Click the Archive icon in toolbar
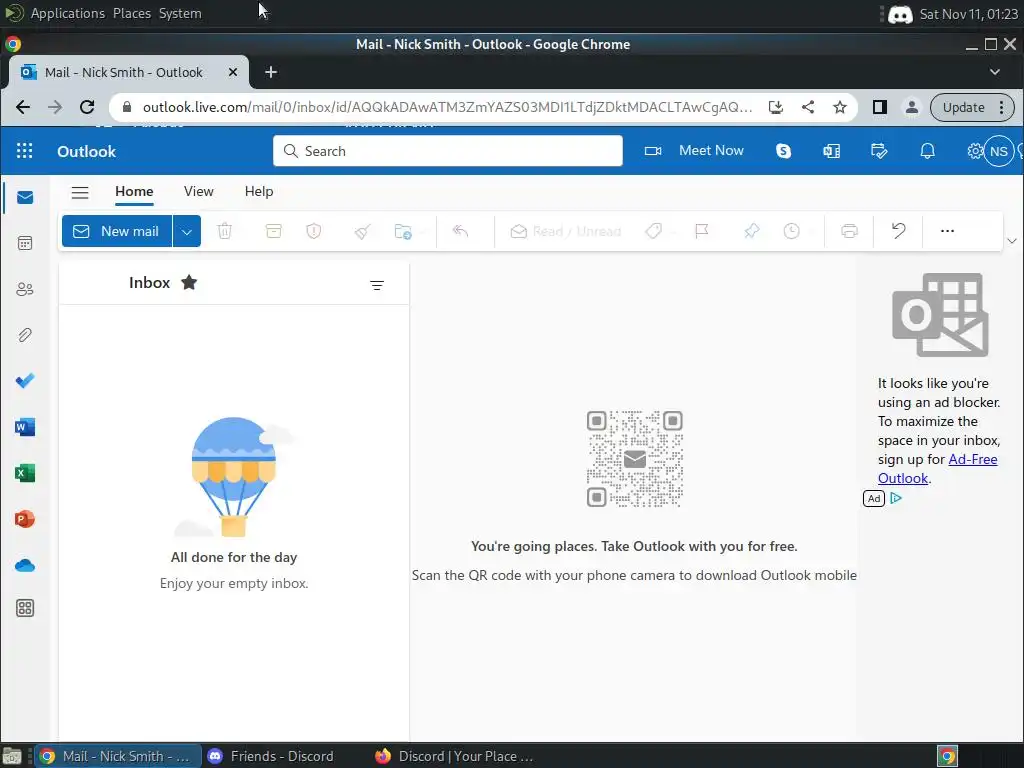The image size is (1024, 768). coord(274,231)
